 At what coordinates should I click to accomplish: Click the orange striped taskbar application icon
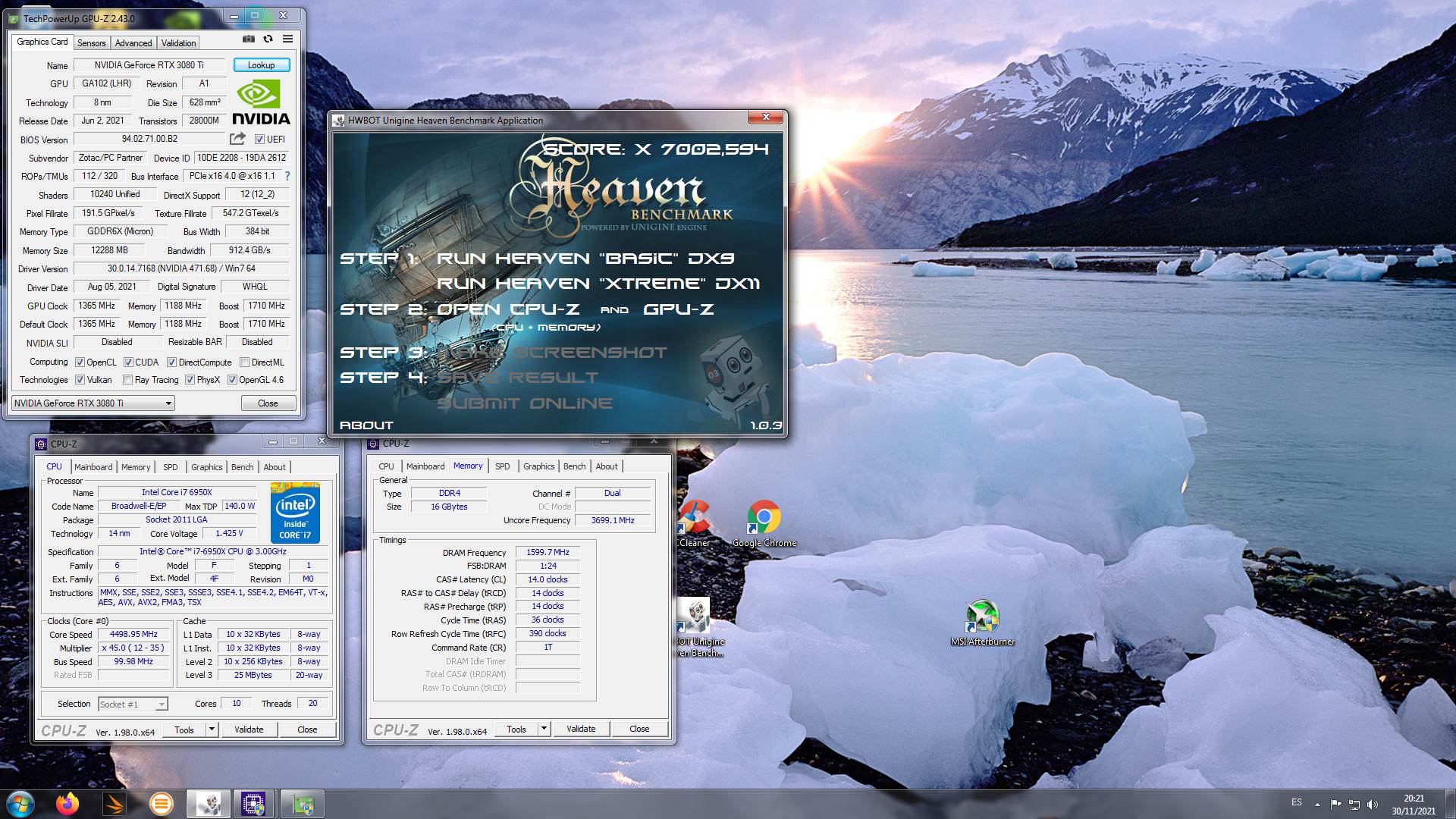click(115, 804)
